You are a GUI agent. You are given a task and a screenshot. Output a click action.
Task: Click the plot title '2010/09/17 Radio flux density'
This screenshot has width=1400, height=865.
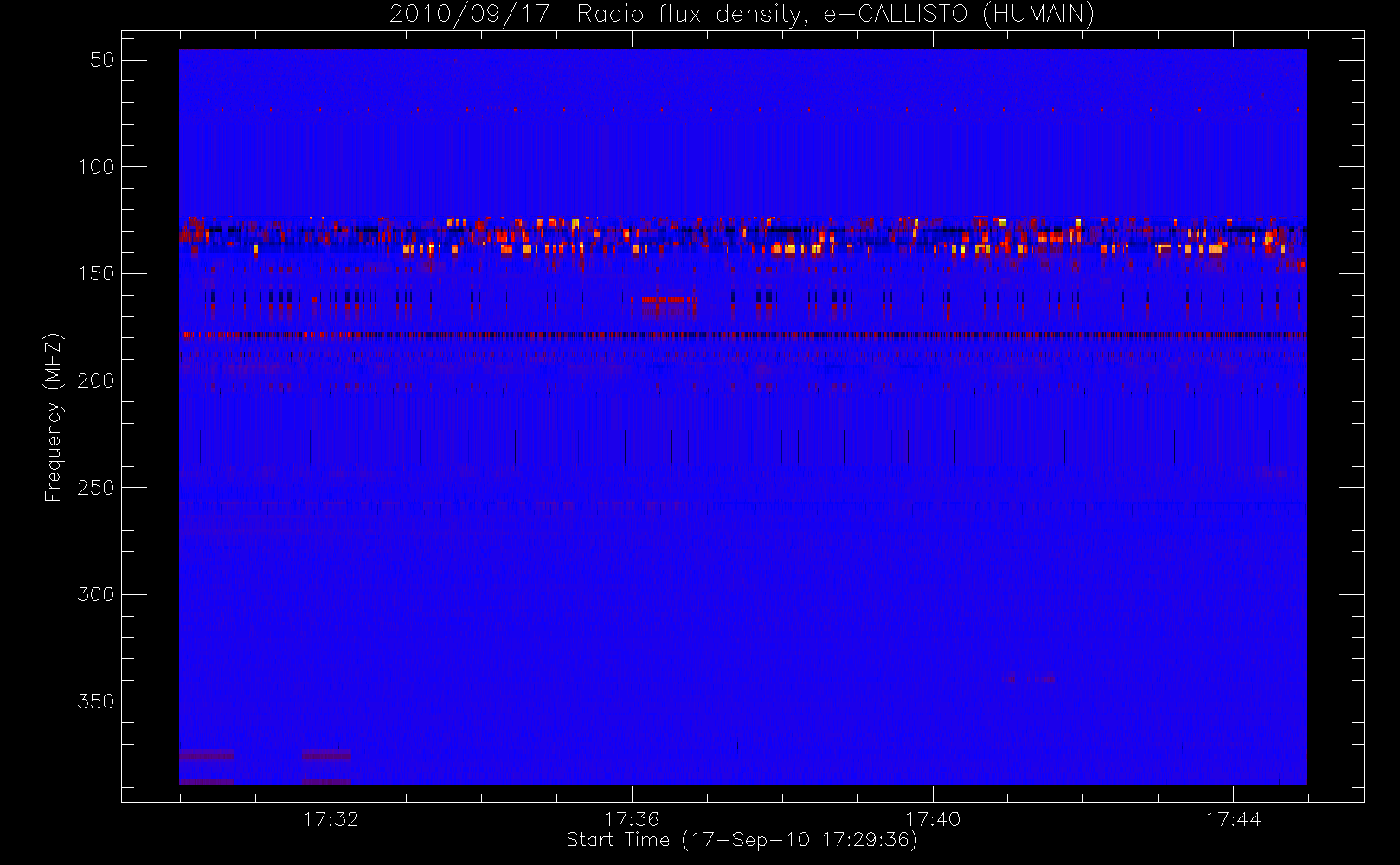(x=742, y=14)
